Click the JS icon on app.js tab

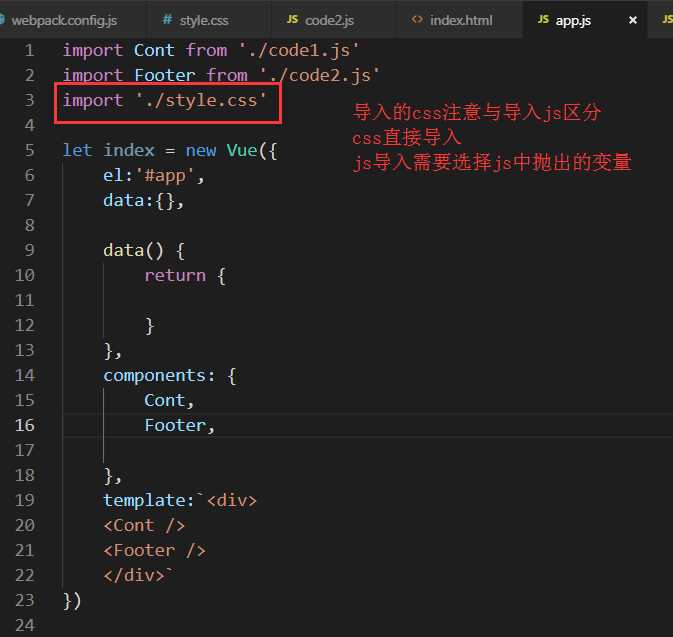point(543,20)
